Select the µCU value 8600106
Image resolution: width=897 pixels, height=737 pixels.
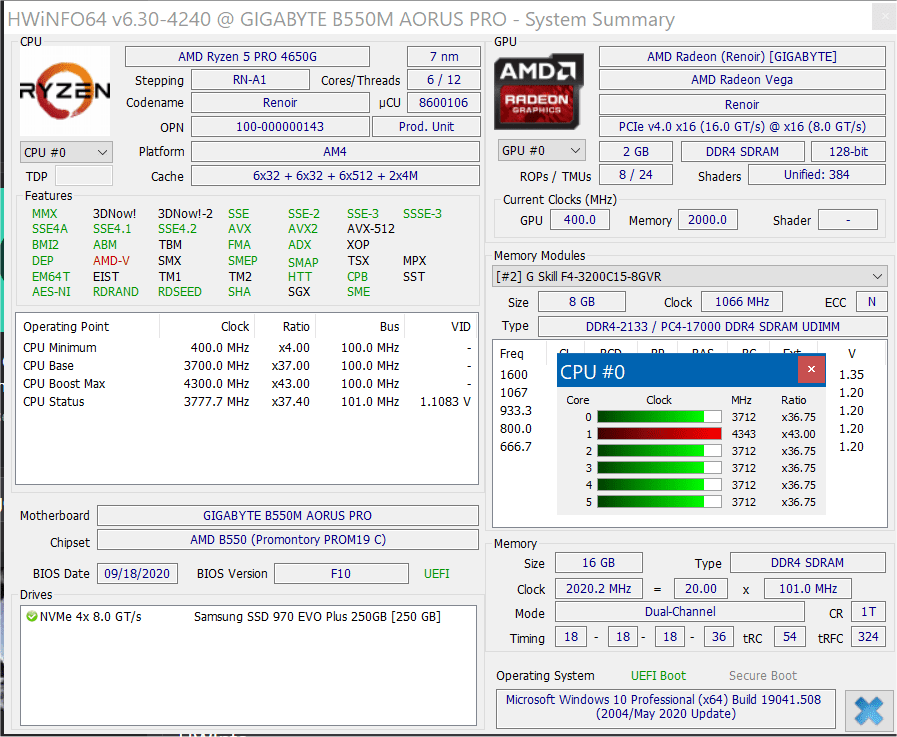444,102
